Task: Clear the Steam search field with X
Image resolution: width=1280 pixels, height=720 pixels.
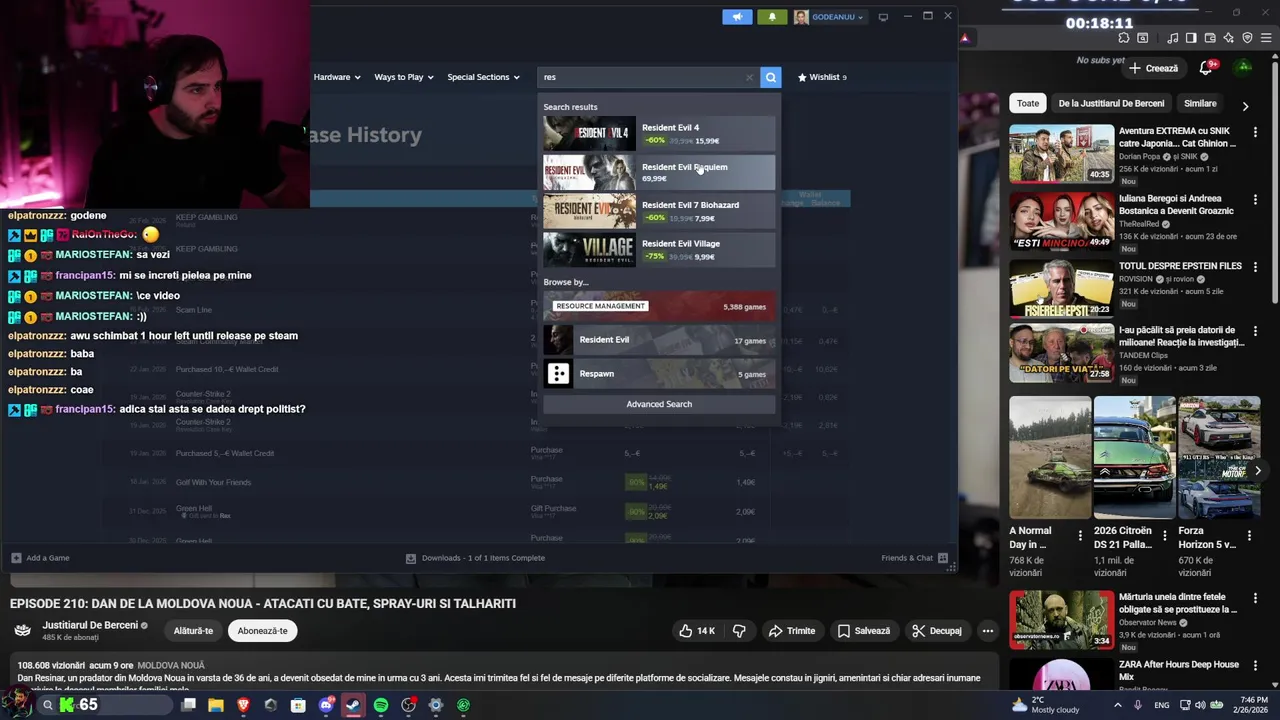Action: (x=749, y=77)
